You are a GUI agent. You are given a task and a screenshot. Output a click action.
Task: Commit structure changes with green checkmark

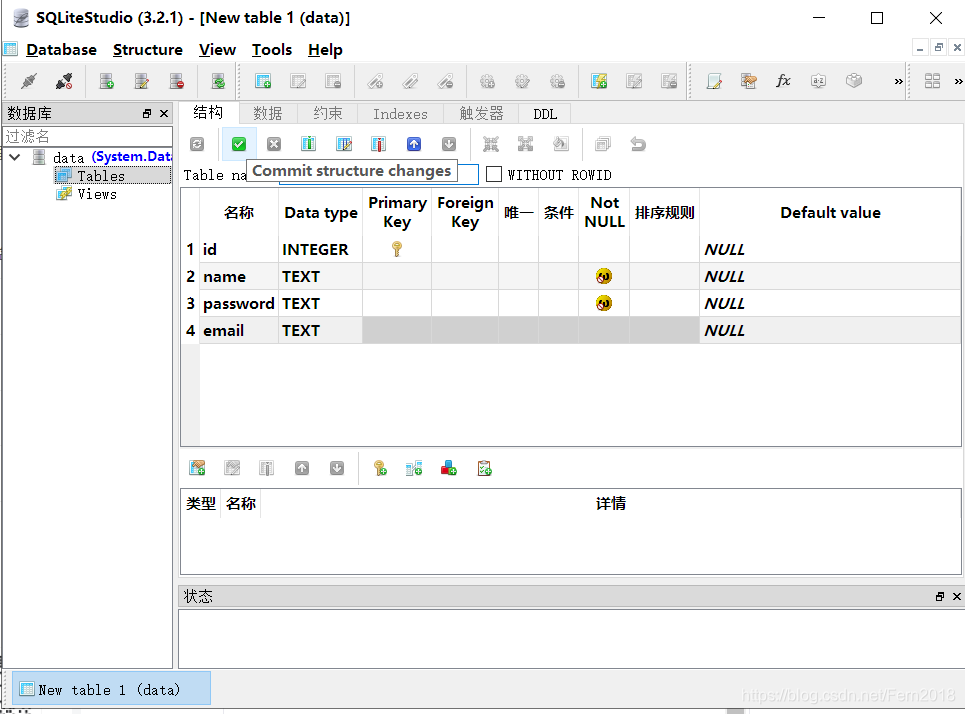239,144
